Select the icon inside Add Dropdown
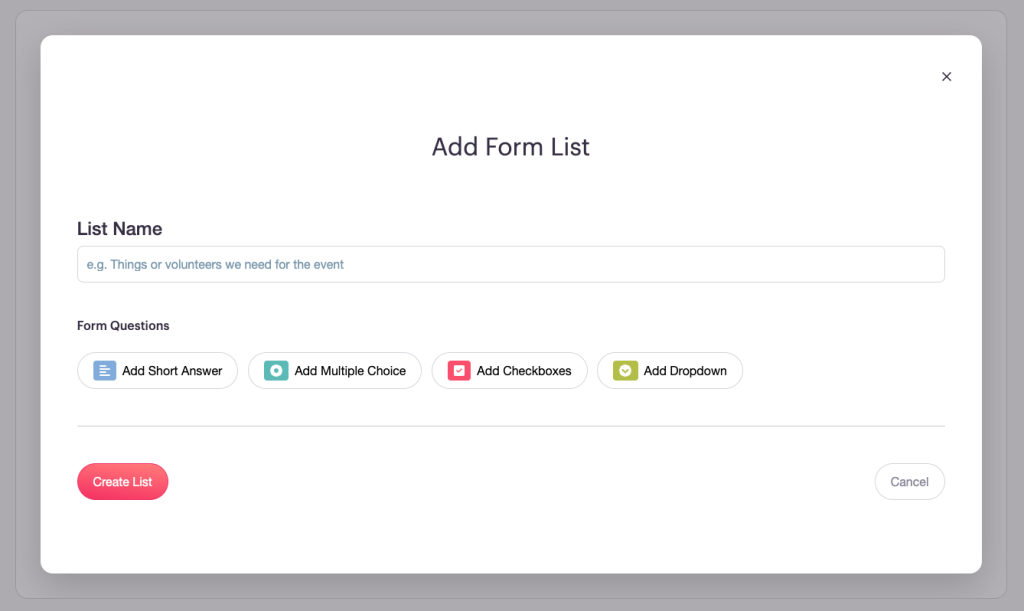 625,370
